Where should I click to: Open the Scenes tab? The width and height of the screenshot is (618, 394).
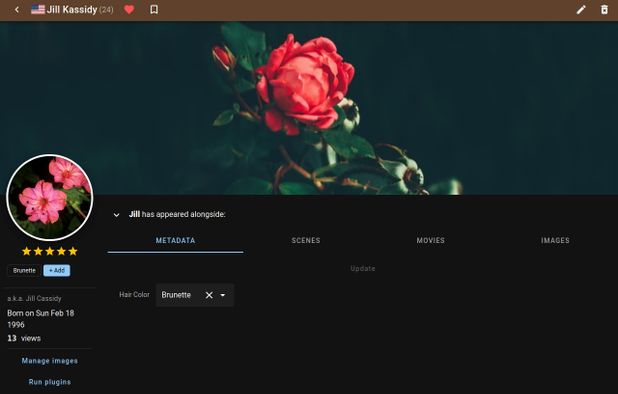pos(306,240)
